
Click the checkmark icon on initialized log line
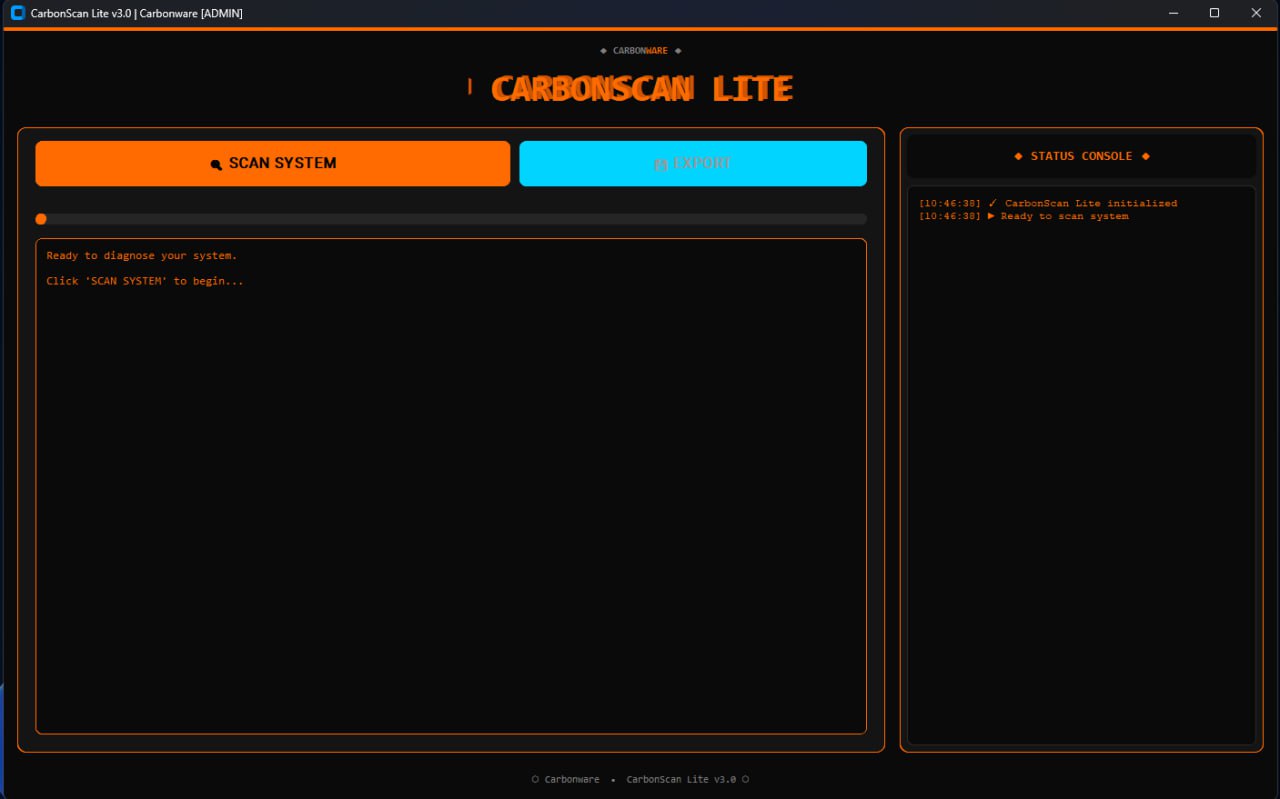(x=993, y=202)
